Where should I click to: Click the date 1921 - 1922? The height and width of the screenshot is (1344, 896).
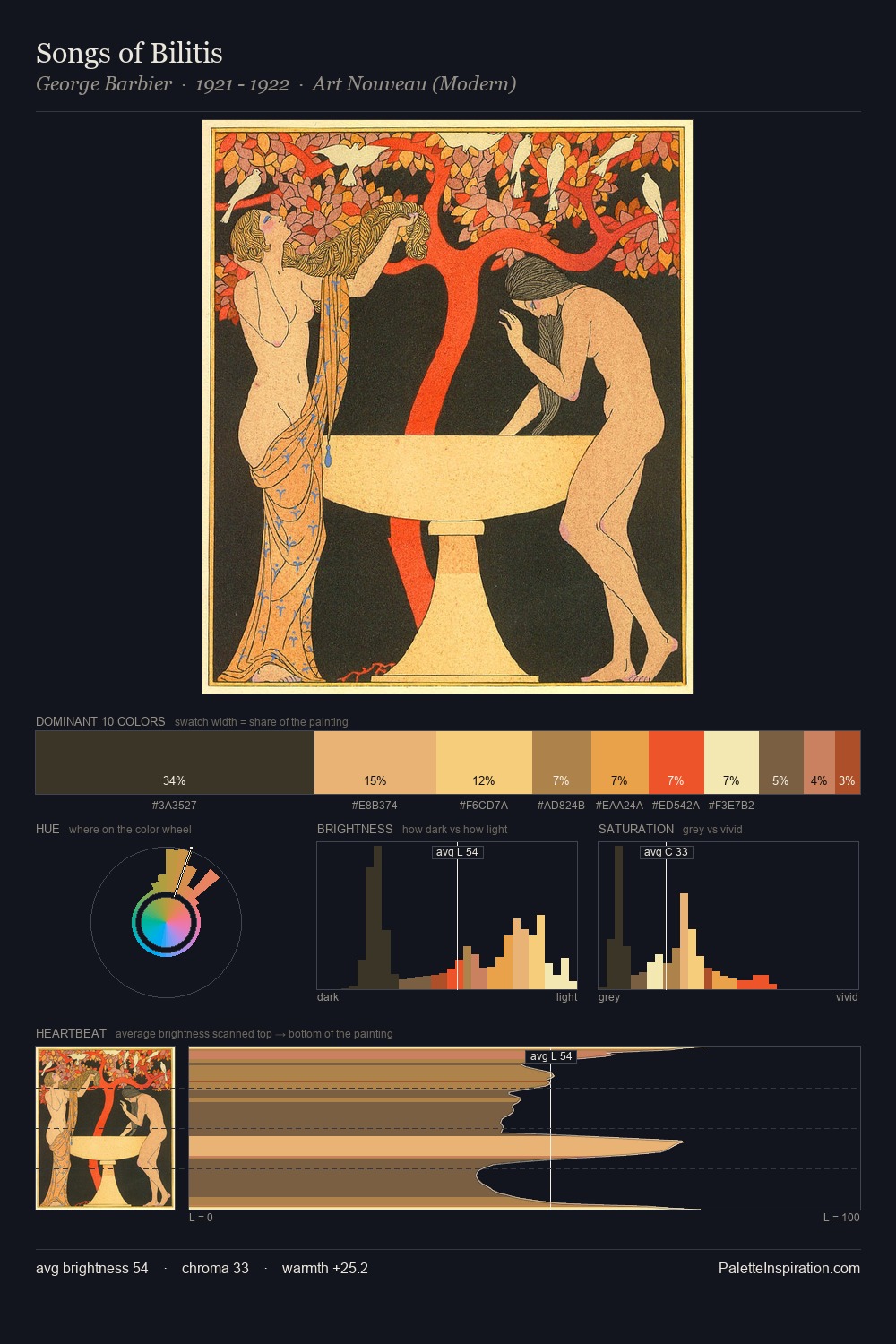(242, 84)
